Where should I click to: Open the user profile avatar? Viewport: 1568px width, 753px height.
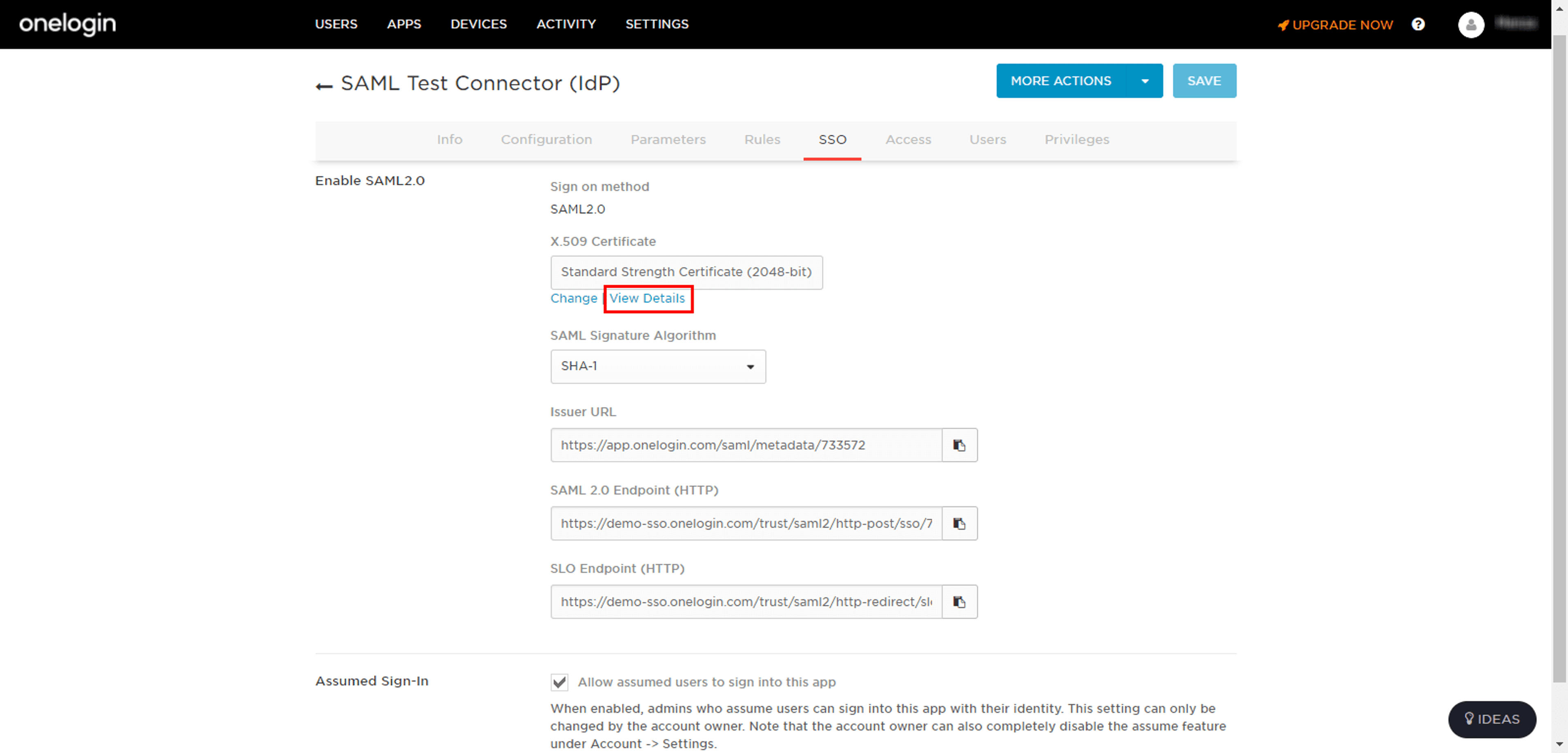click(1470, 24)
